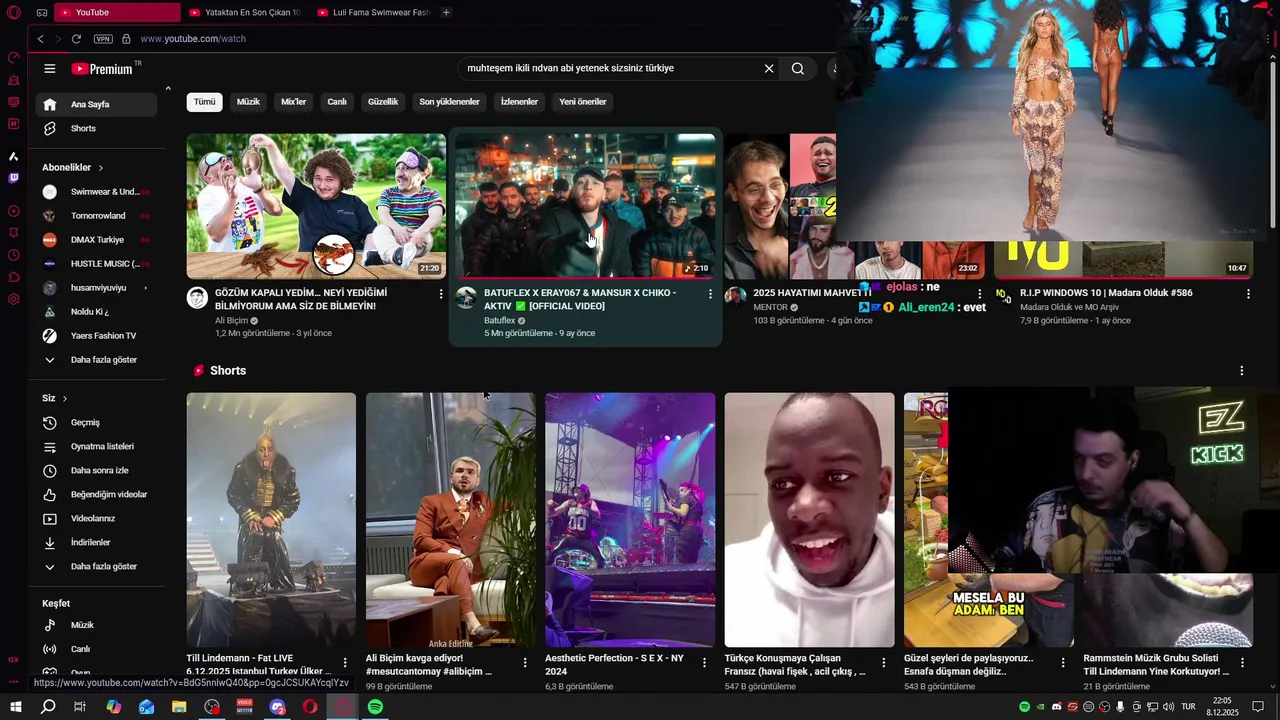Switch to Luli Fama Swimwear tab

[x=373, y=12]
